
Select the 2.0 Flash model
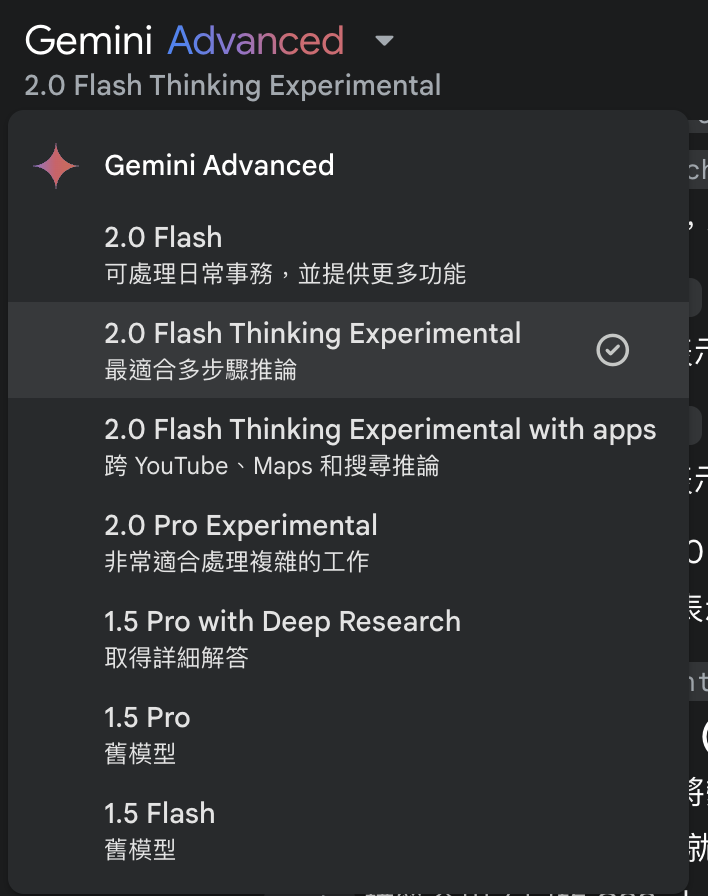pyautogui.click(x=163, y=238)
